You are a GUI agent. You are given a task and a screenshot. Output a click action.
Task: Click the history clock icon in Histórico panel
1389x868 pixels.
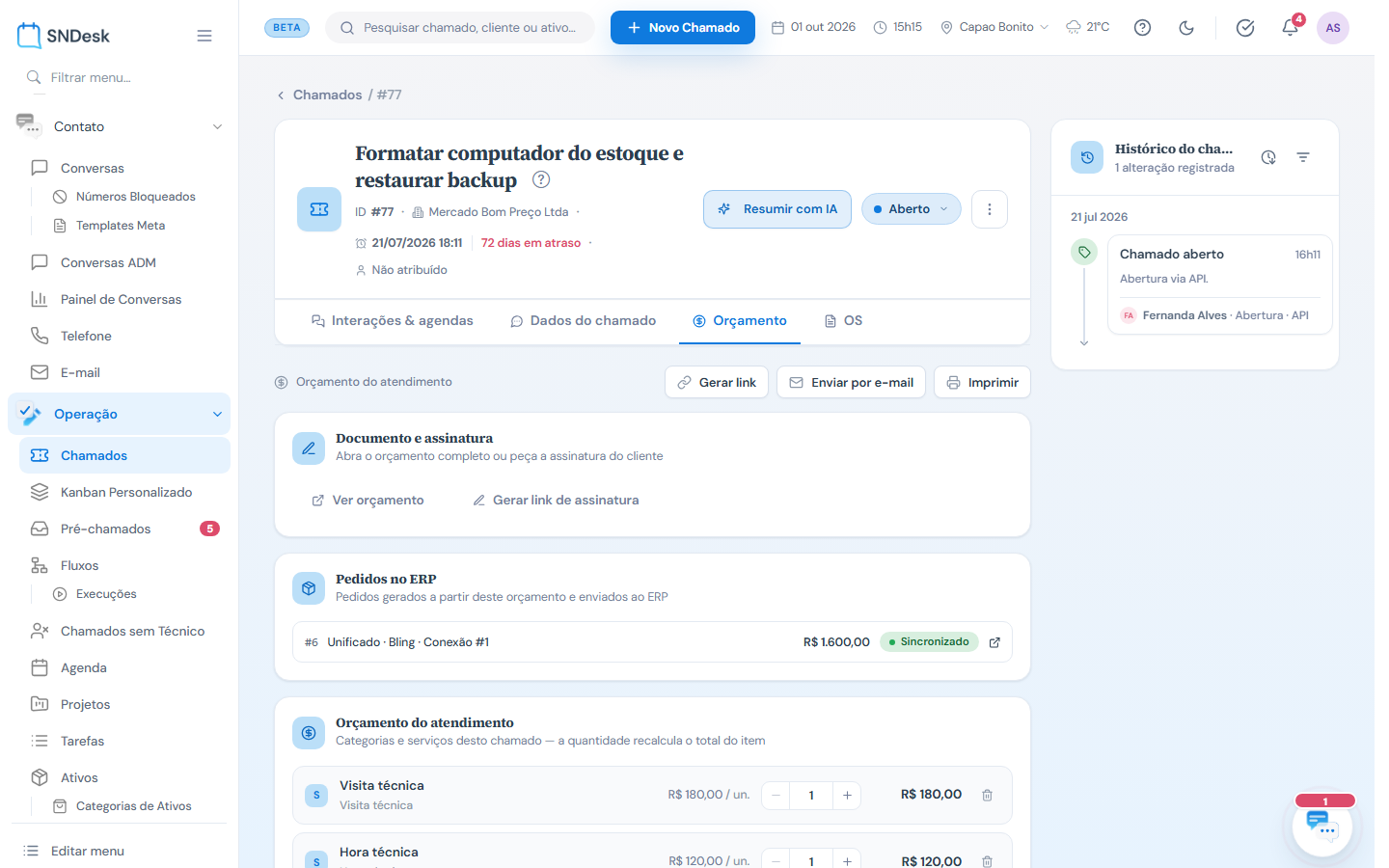[1268, 157]
